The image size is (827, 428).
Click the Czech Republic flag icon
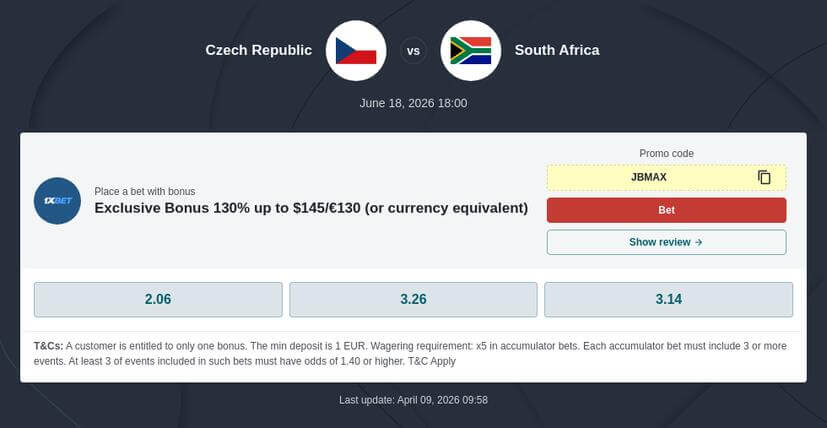[x=356, y=50]
